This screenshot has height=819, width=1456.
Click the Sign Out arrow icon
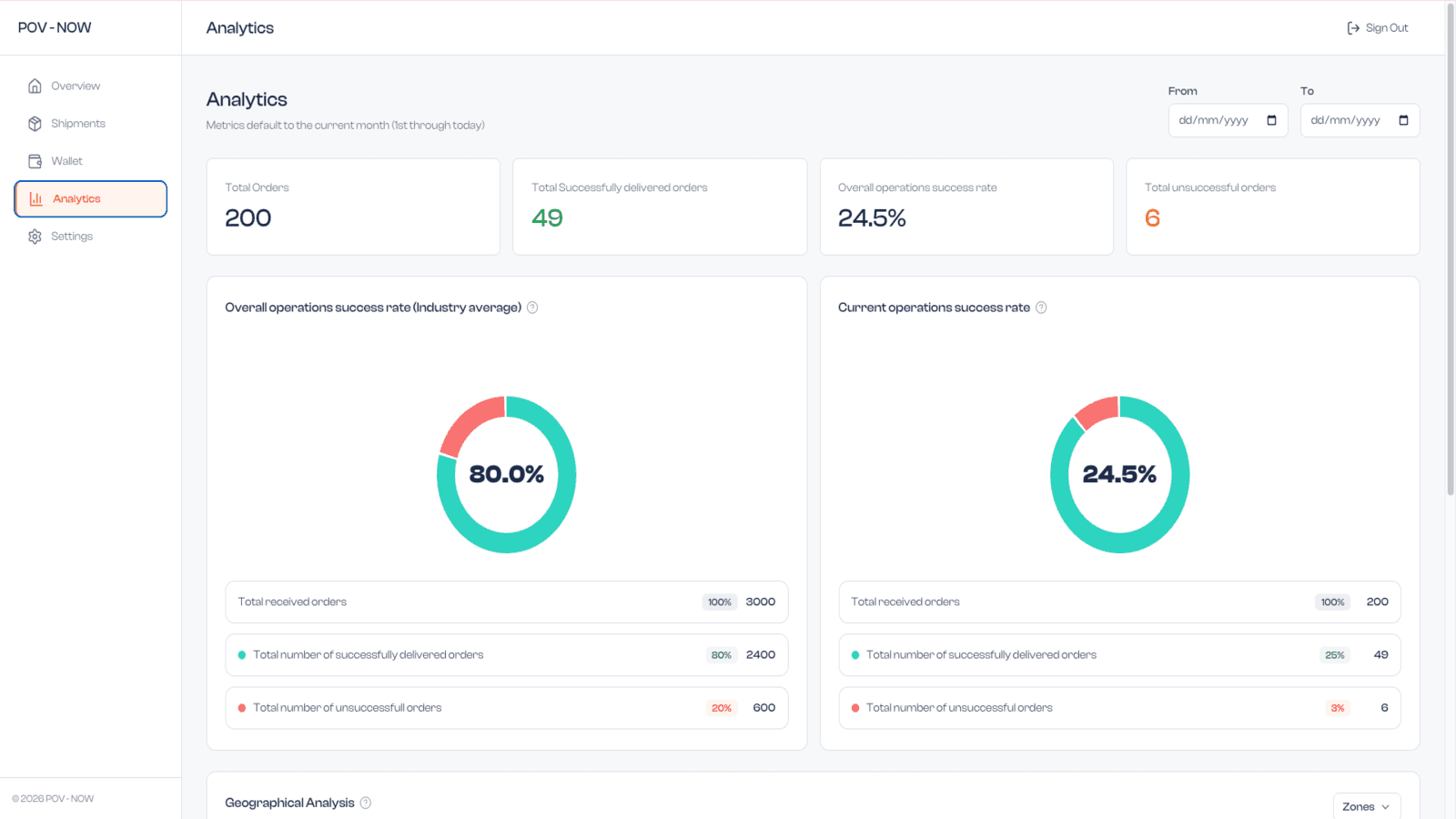coord(1353,28)
